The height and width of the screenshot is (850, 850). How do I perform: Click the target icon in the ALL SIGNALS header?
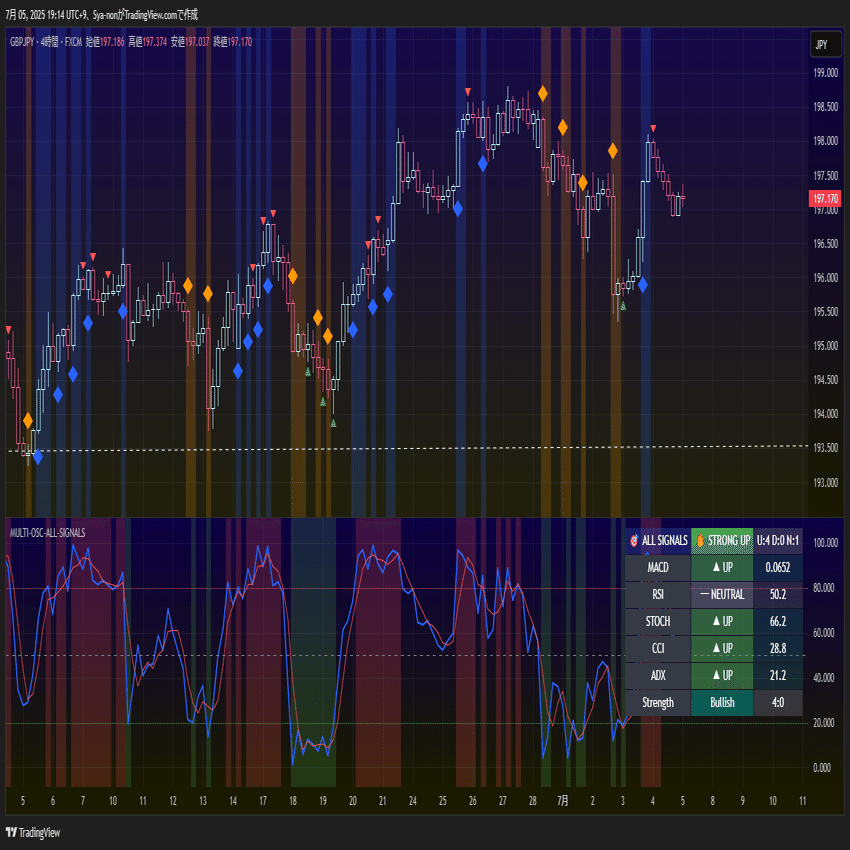point(634,540)
